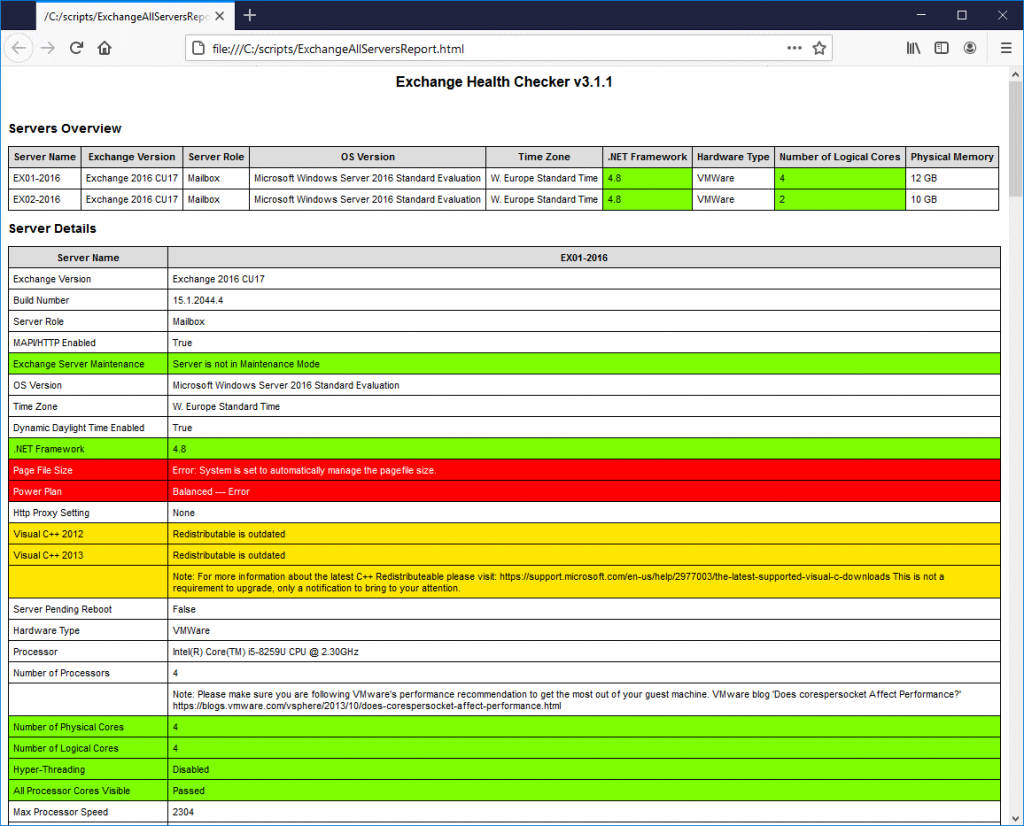
Task: Open the Library bookshelf icon
Action: (x=913, y=48)
